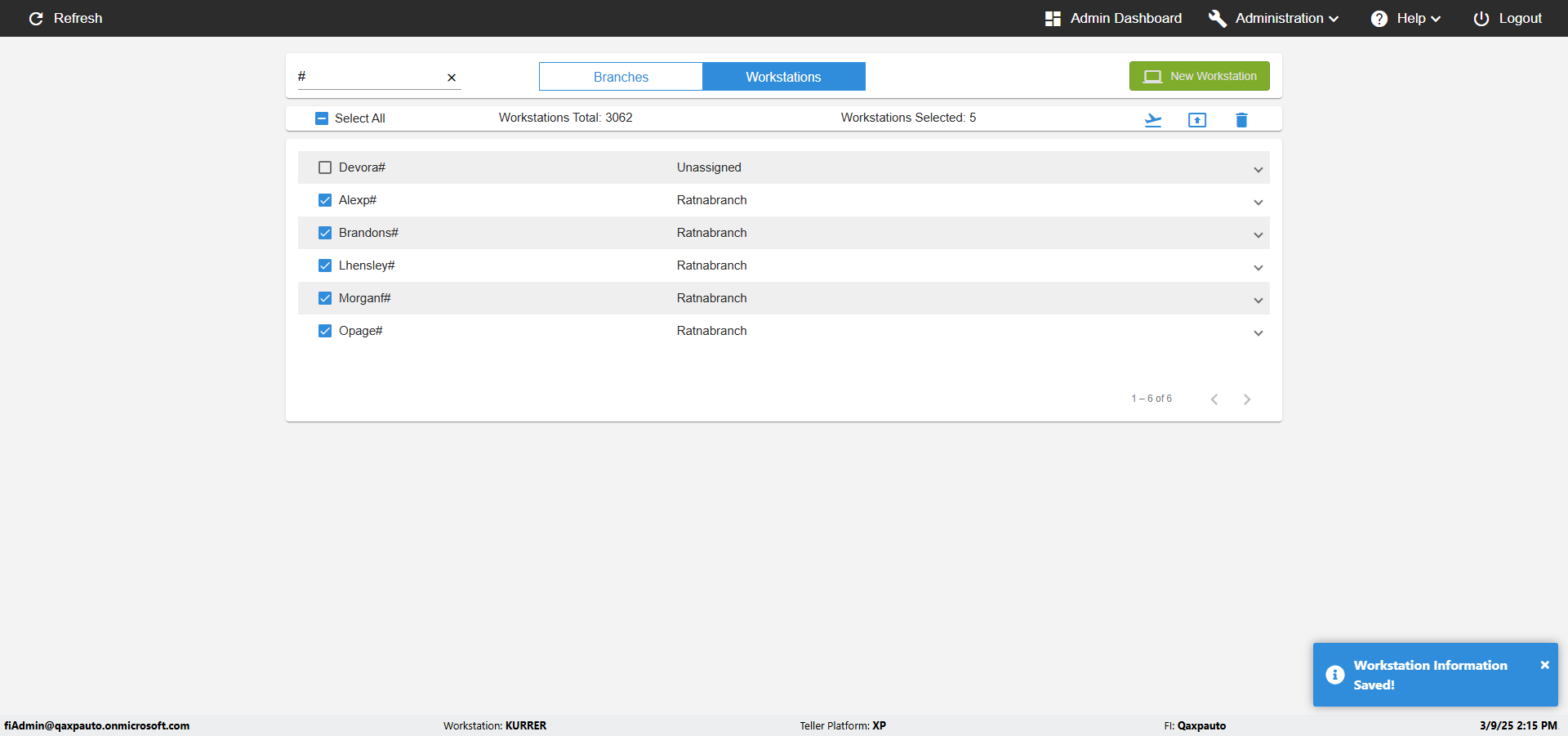Switch to the Branches tab
The image size is (1568, 736).
tap(621, 77)
